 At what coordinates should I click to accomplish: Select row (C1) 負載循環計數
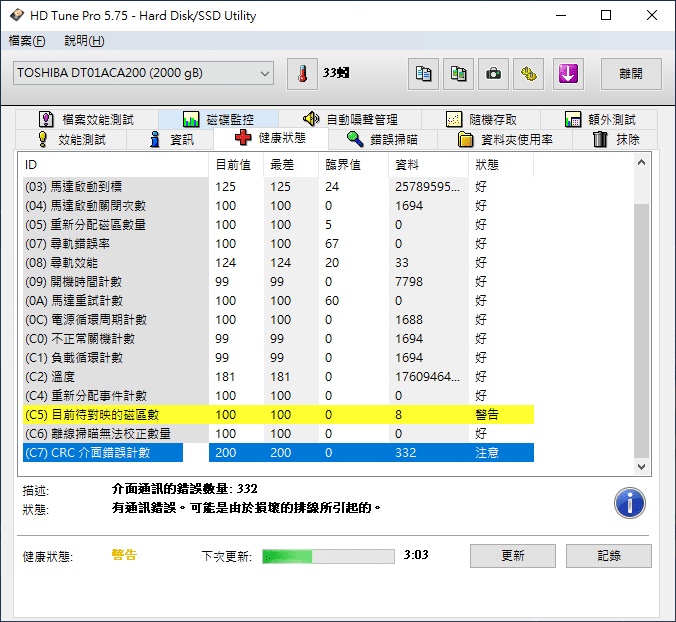[279, 357]
